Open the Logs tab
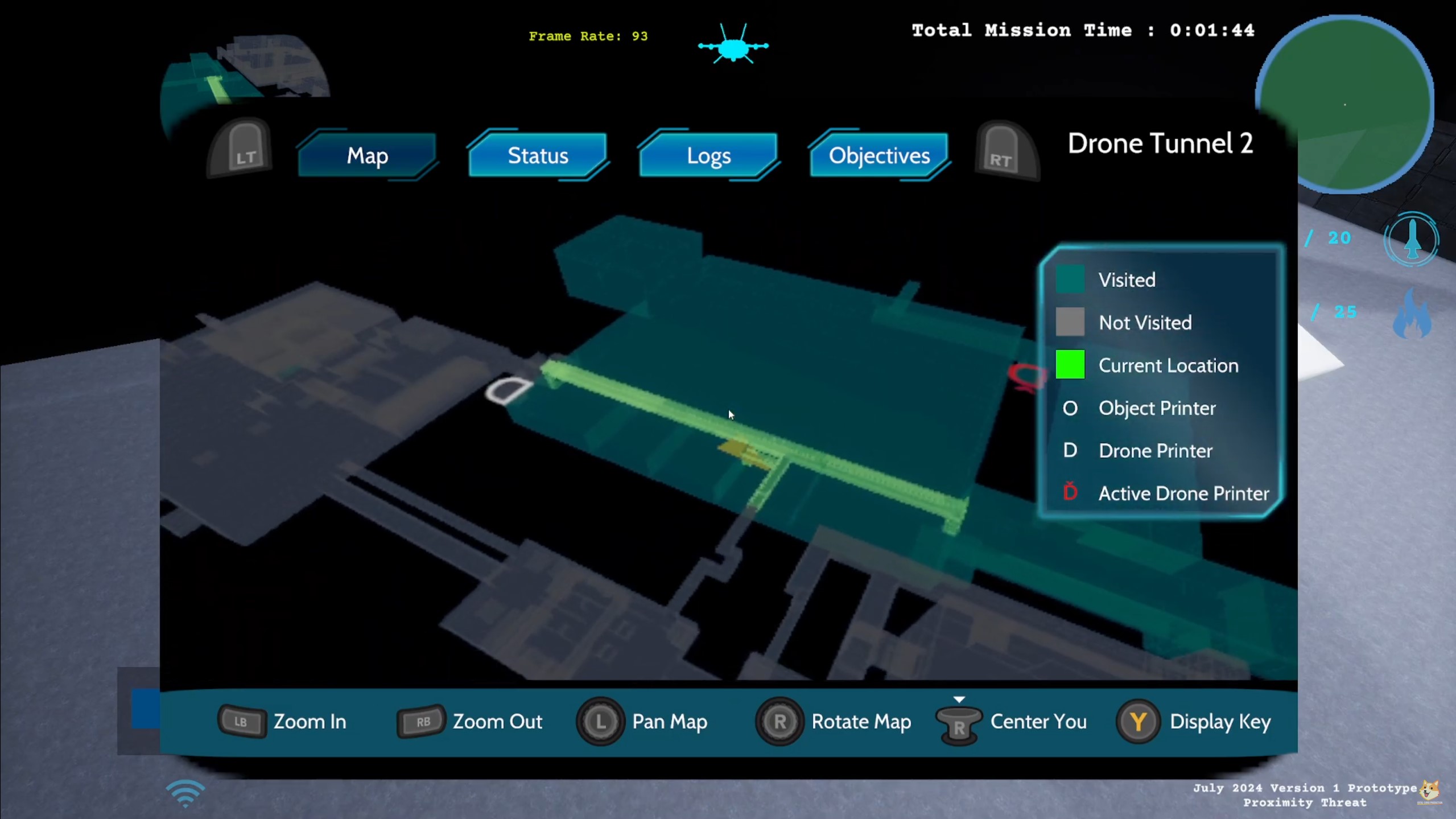The height and width of the screenshot is (819, 1456). pyautogui.click(x=708, y=155)
